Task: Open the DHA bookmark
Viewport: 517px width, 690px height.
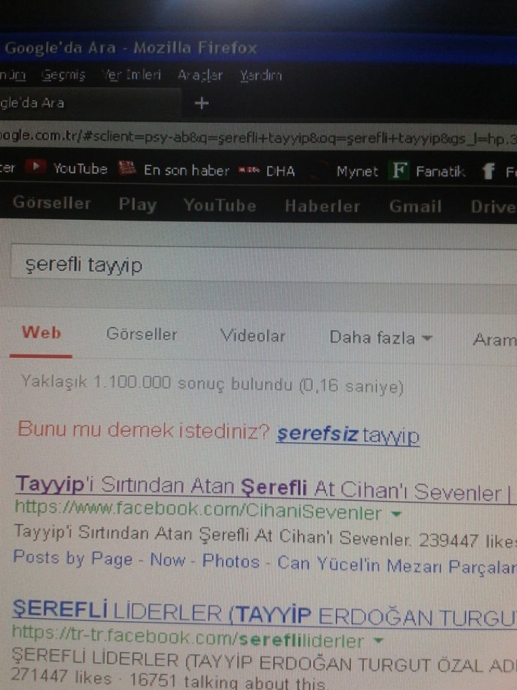Action: pos(267,171)
